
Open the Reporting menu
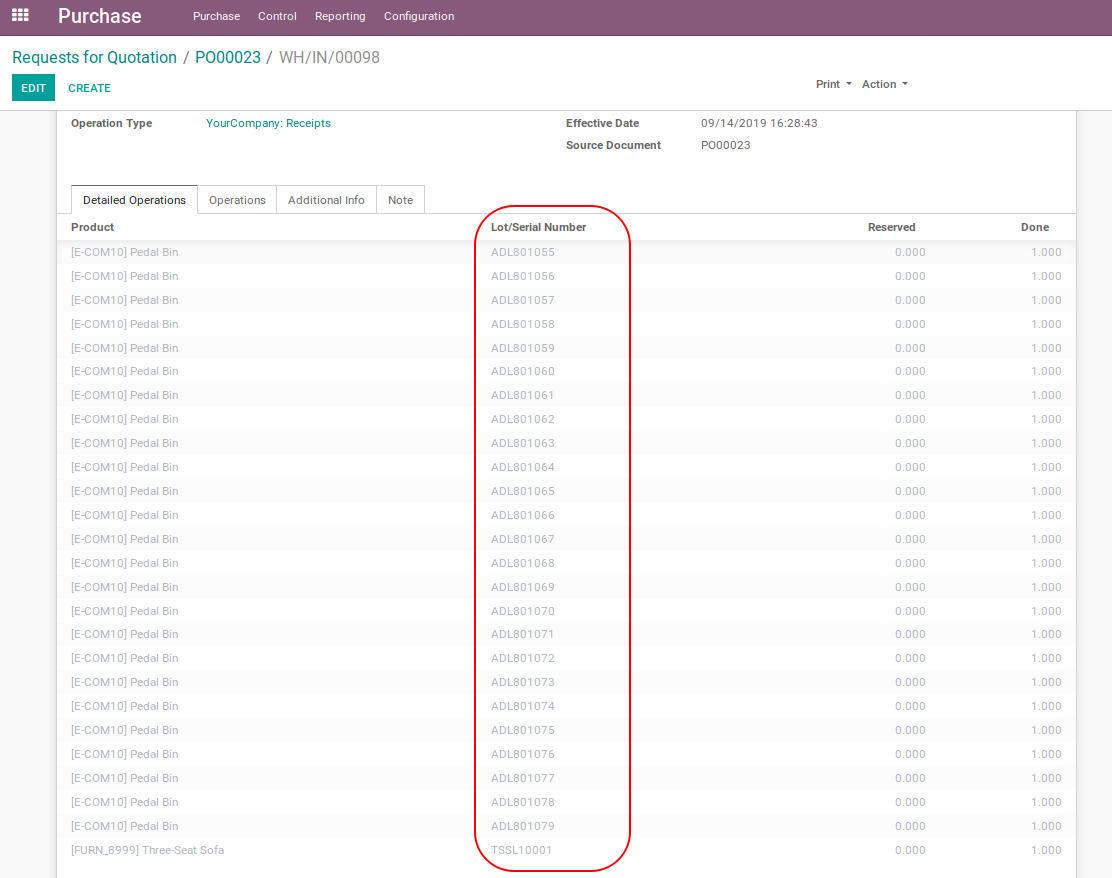click(x=340, y=16)
